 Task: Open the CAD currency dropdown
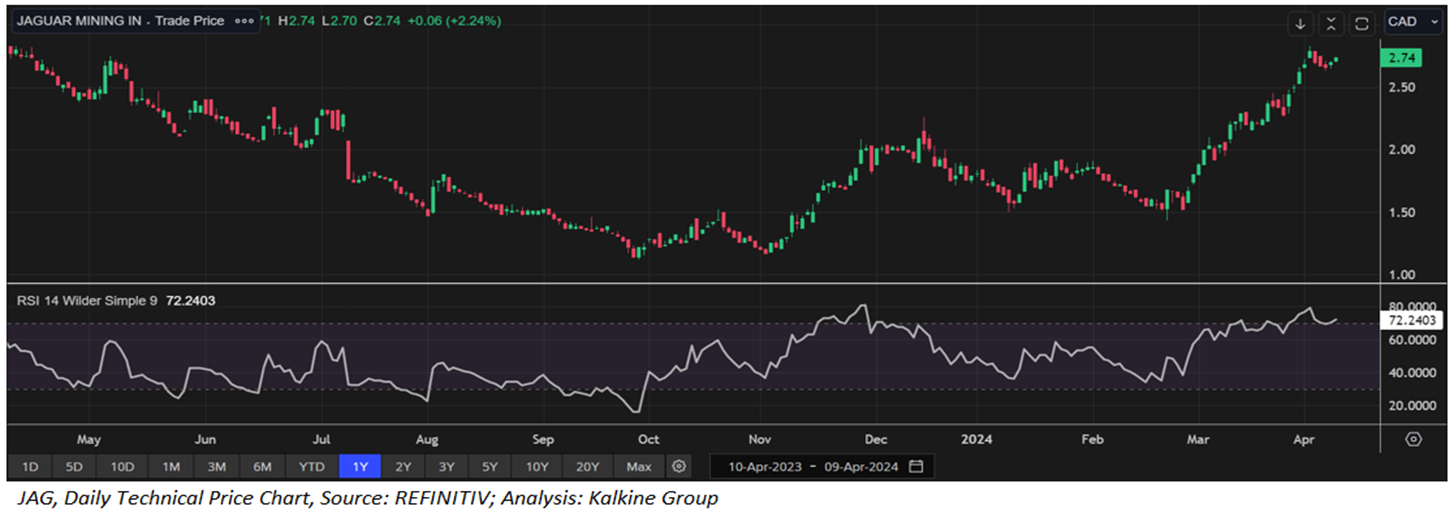pos(1411,23)
